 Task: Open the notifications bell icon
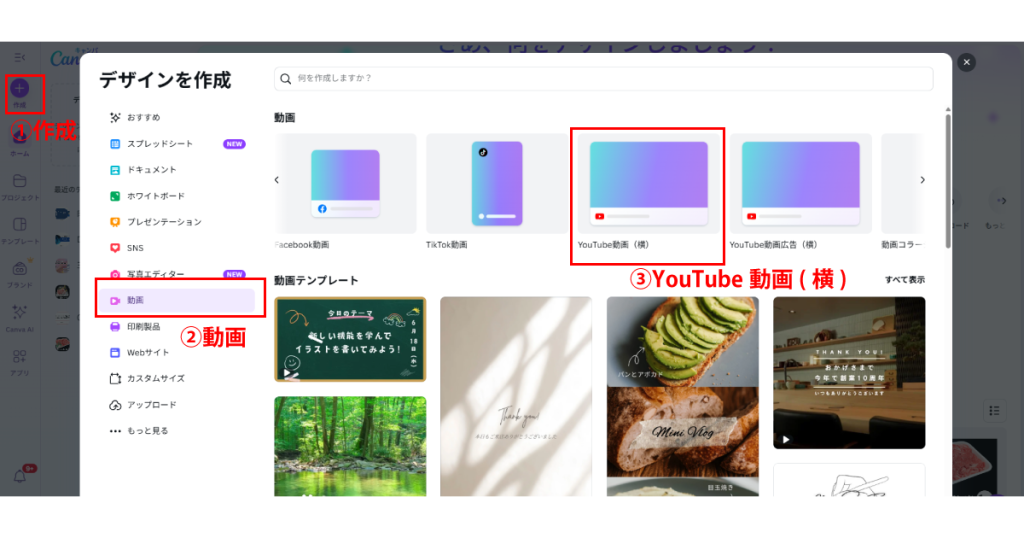(20, 476)
